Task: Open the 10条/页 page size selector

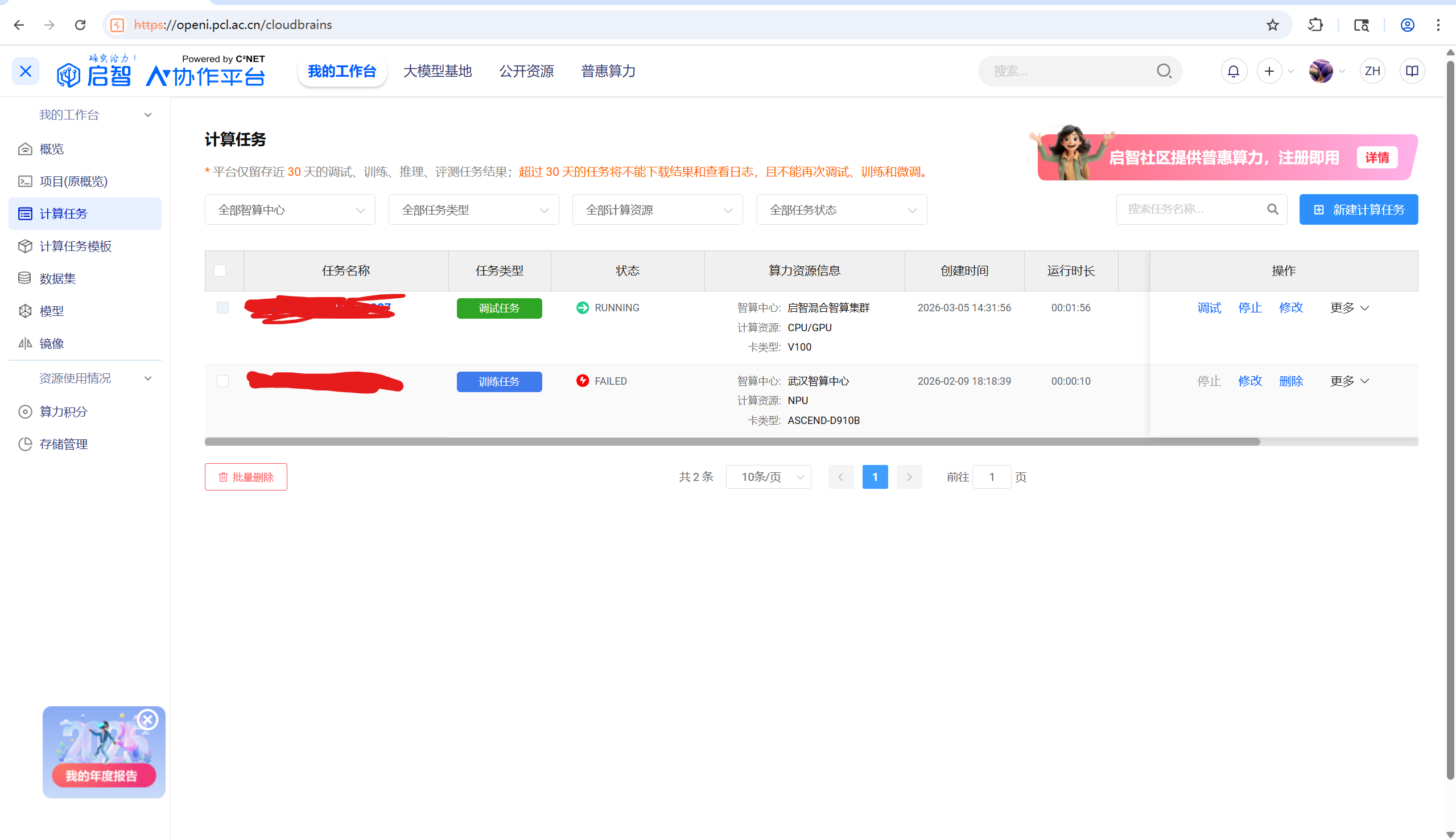Action: 768,476
